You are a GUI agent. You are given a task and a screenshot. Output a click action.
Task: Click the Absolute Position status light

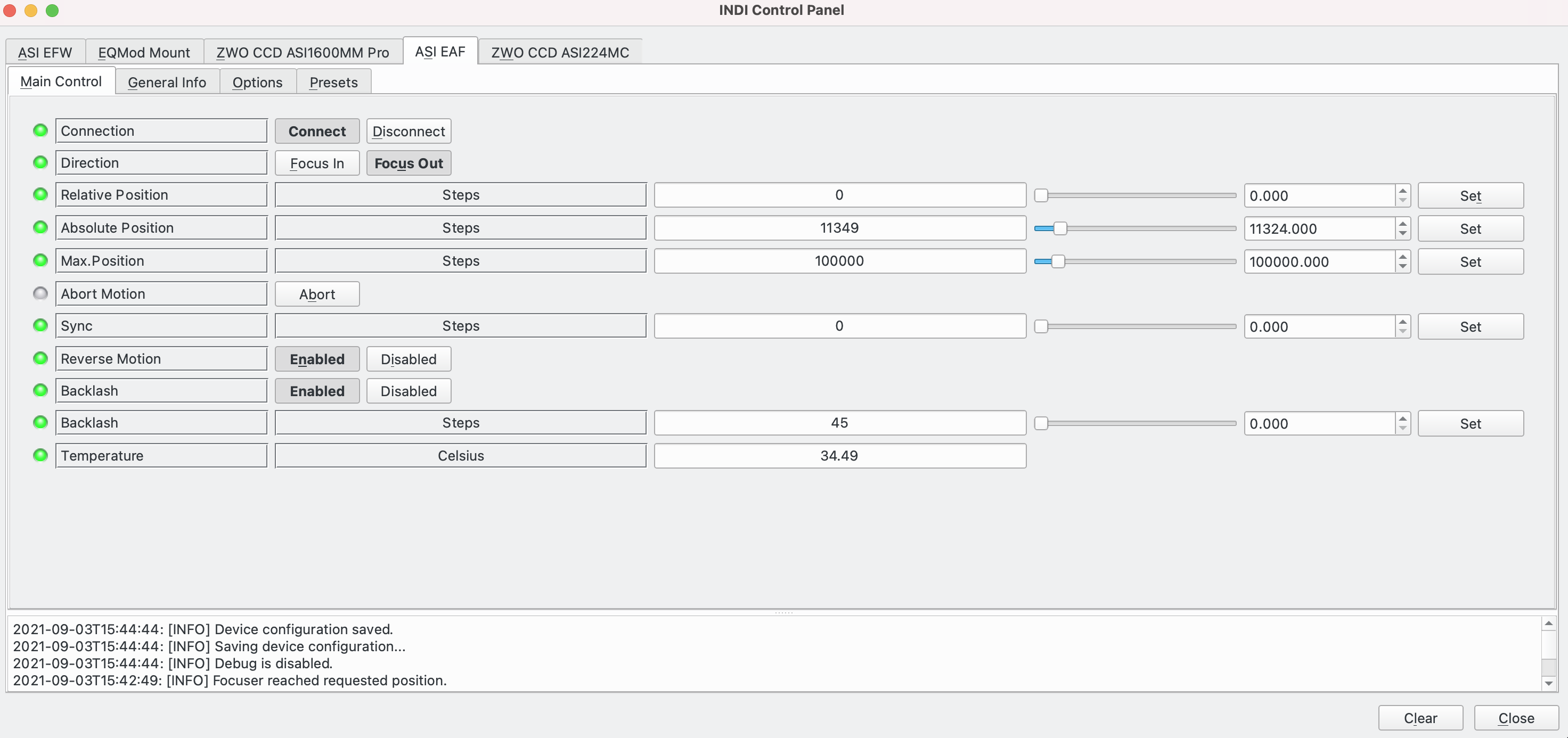[x=40, y=227]
